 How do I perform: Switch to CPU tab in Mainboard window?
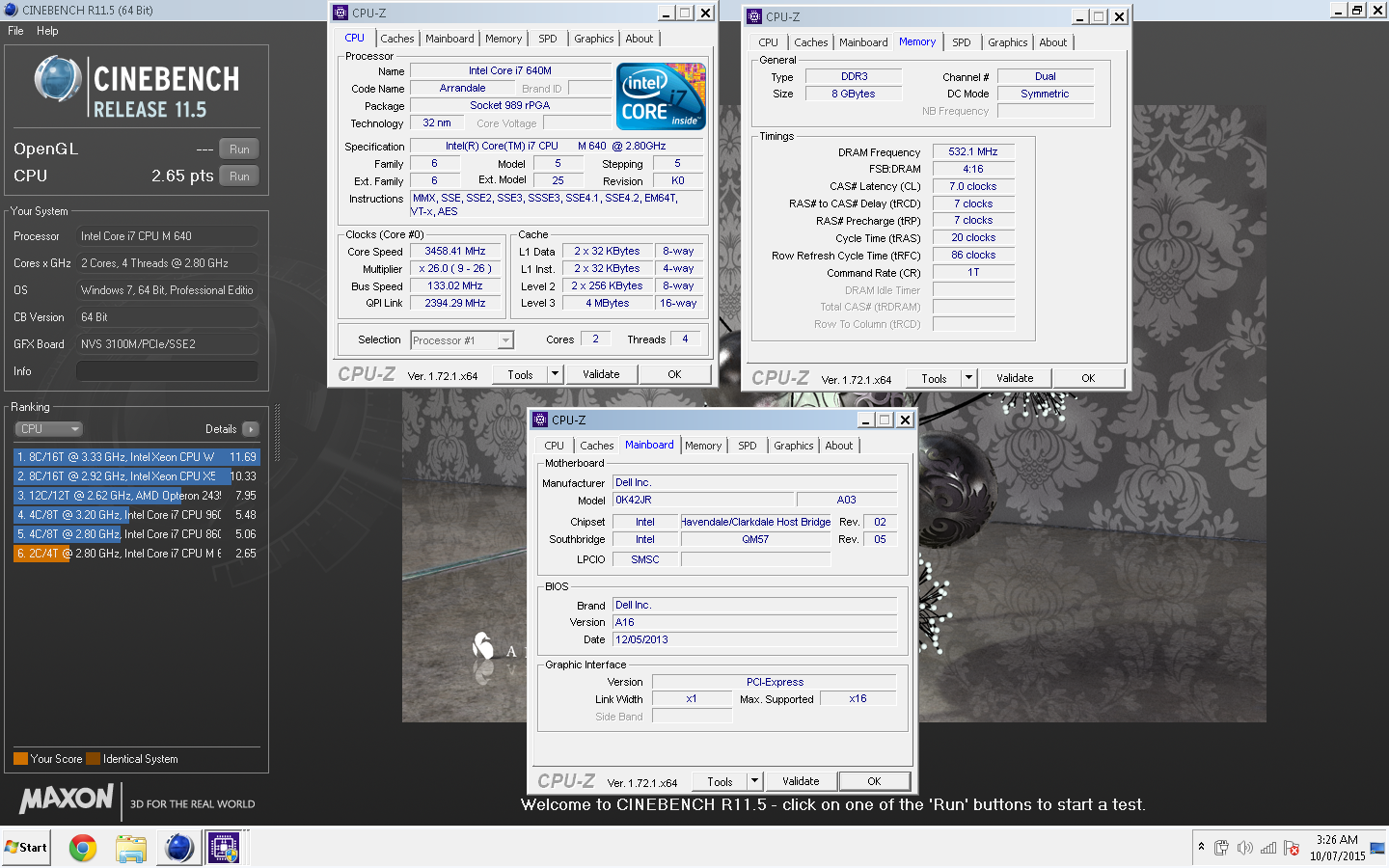tap(554, 446)
